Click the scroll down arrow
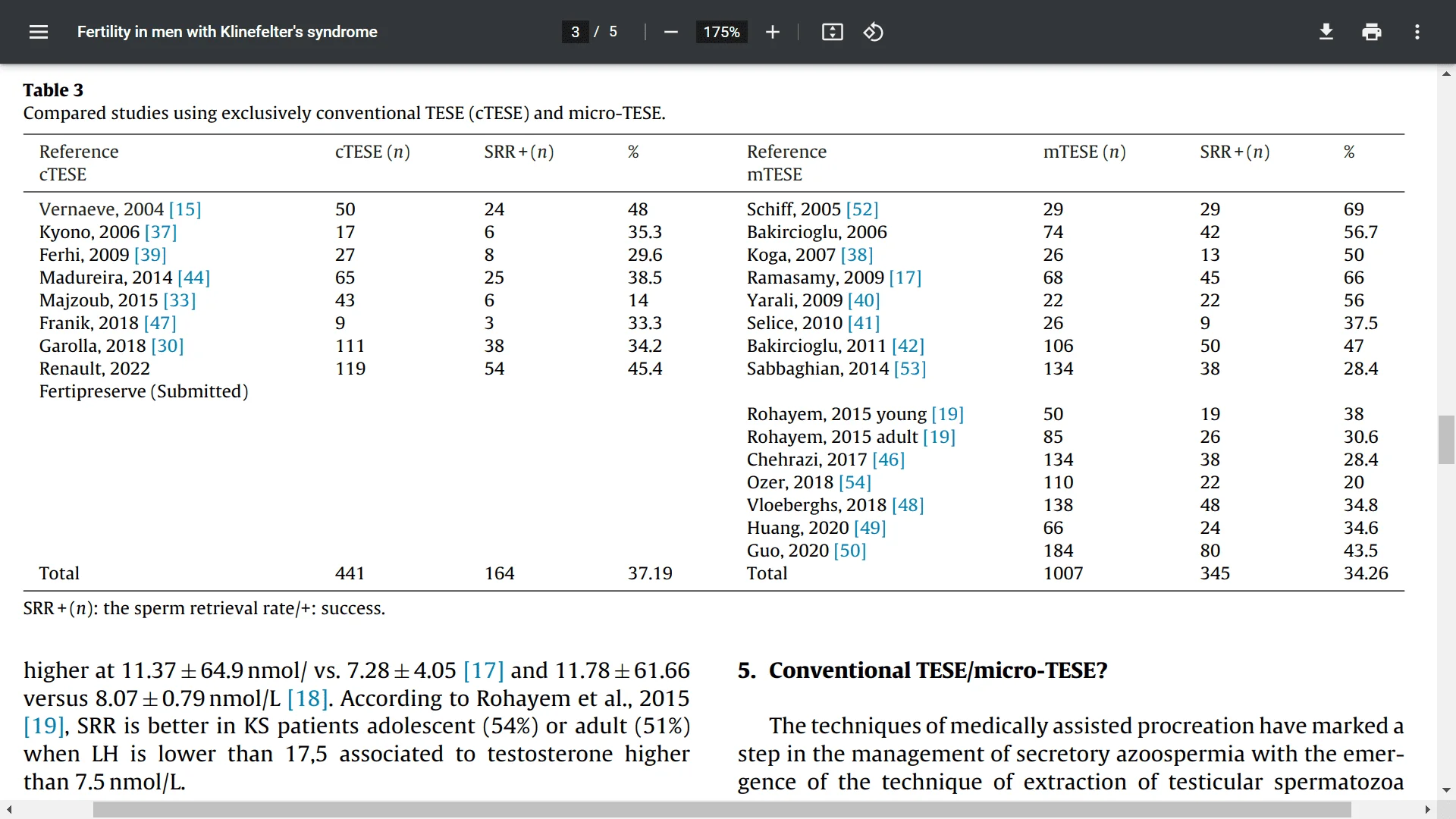The width and height of the screenshot is (1456, 819). click(1446, 790)
